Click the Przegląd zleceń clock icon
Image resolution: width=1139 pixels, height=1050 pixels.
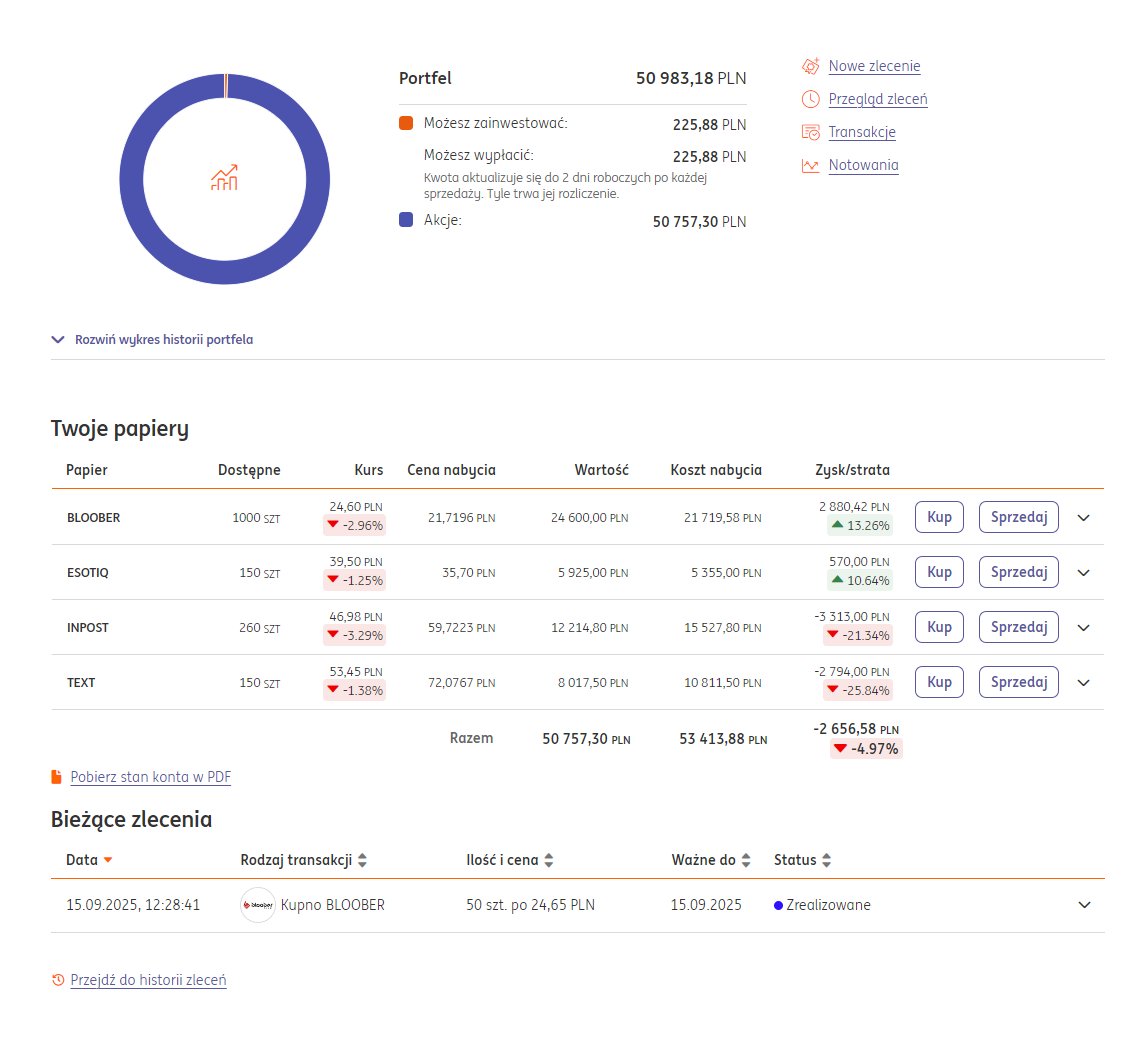tap(811, 99)
